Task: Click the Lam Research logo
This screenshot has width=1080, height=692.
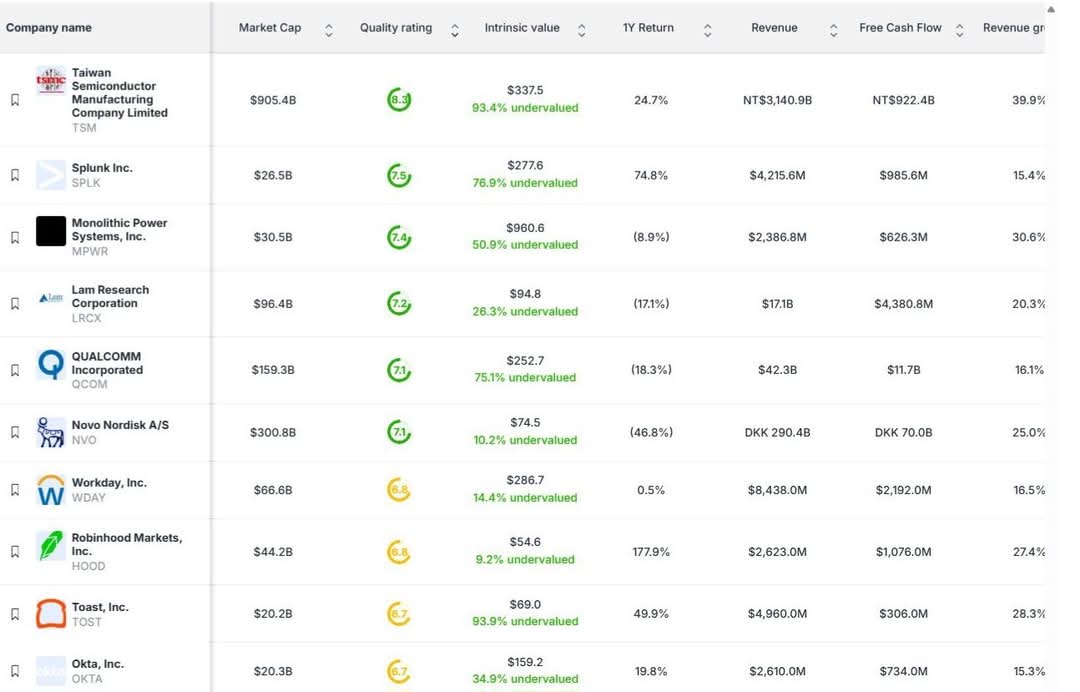Action: tap(51, 297)
